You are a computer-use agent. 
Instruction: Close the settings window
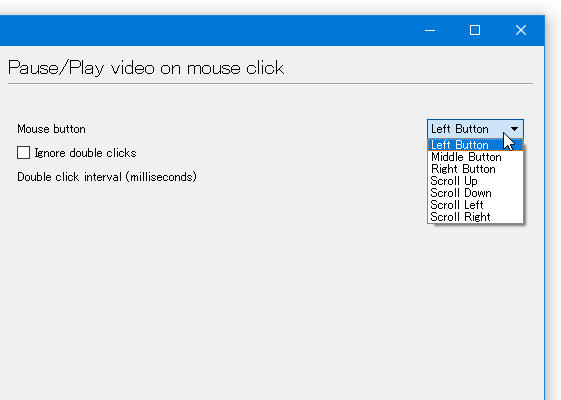pyautogui.click(x=521, y=30)
